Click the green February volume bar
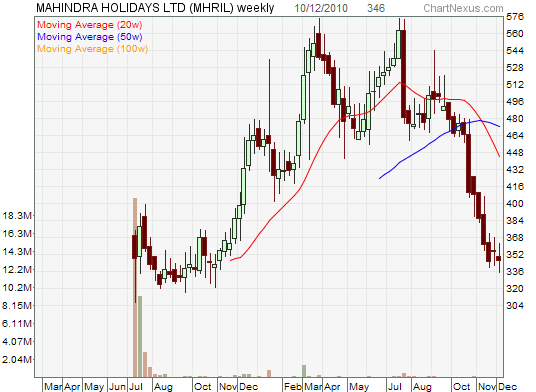The height and width of the screenshot is (392, 536). pos(304,371)
